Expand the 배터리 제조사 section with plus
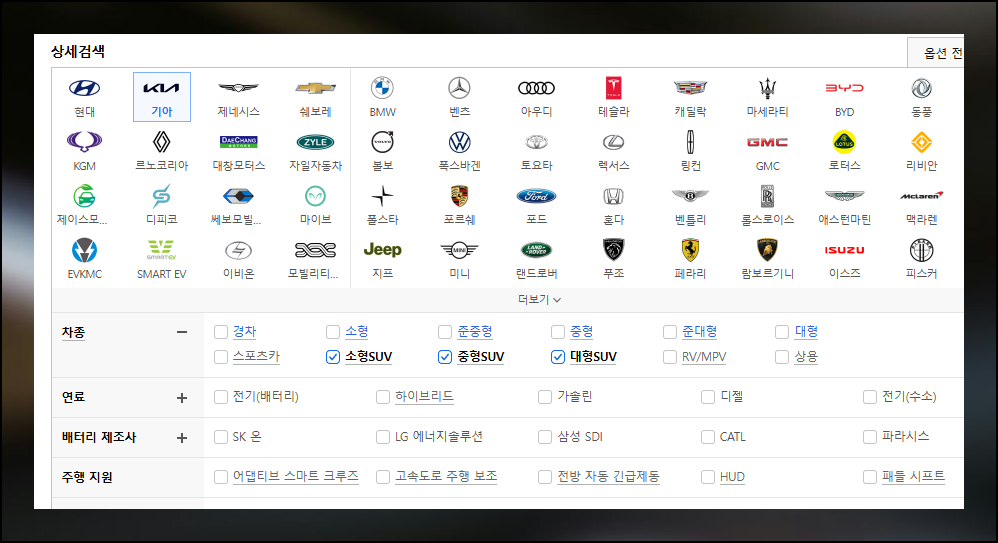 (182, 438)
